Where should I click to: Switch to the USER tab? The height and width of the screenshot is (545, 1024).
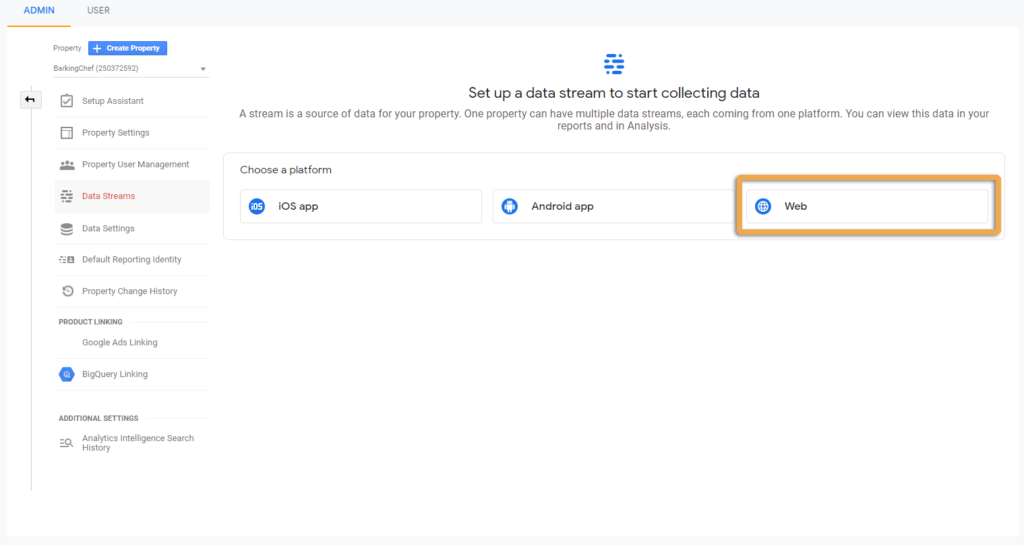(99, 10)
